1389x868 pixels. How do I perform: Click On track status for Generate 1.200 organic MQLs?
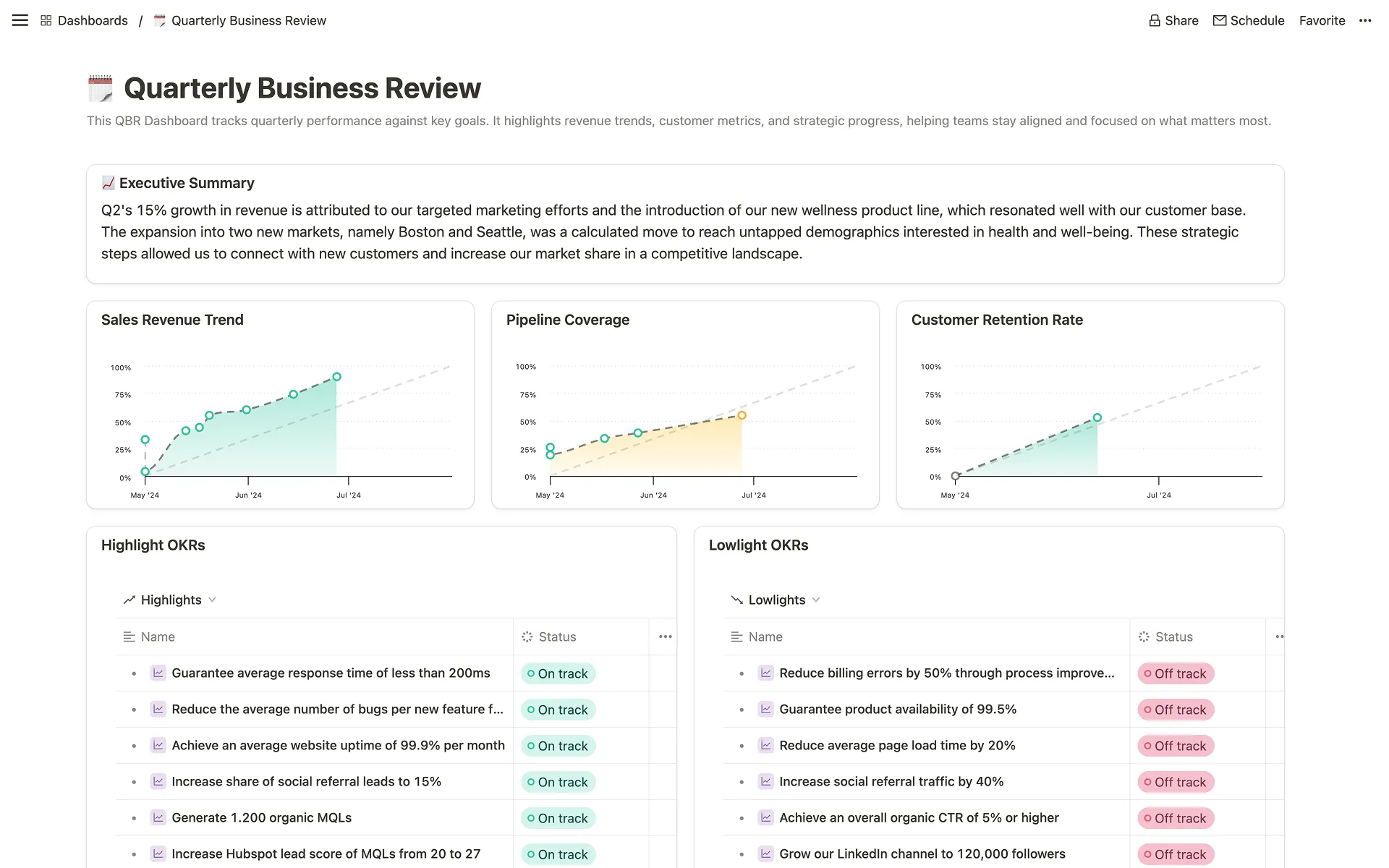(x=558, y=818)
